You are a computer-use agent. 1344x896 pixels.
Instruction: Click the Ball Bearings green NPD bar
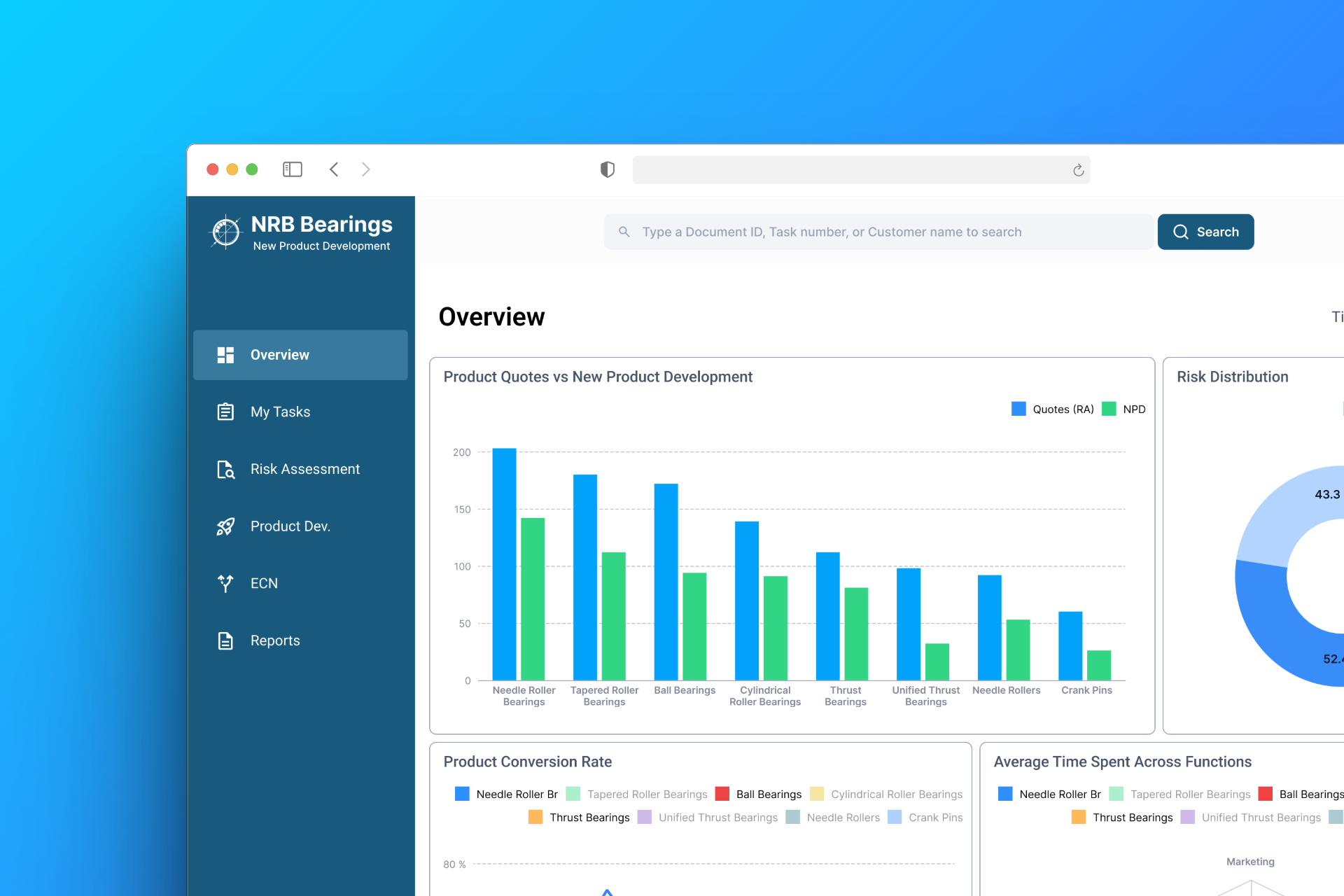point(694,626)
